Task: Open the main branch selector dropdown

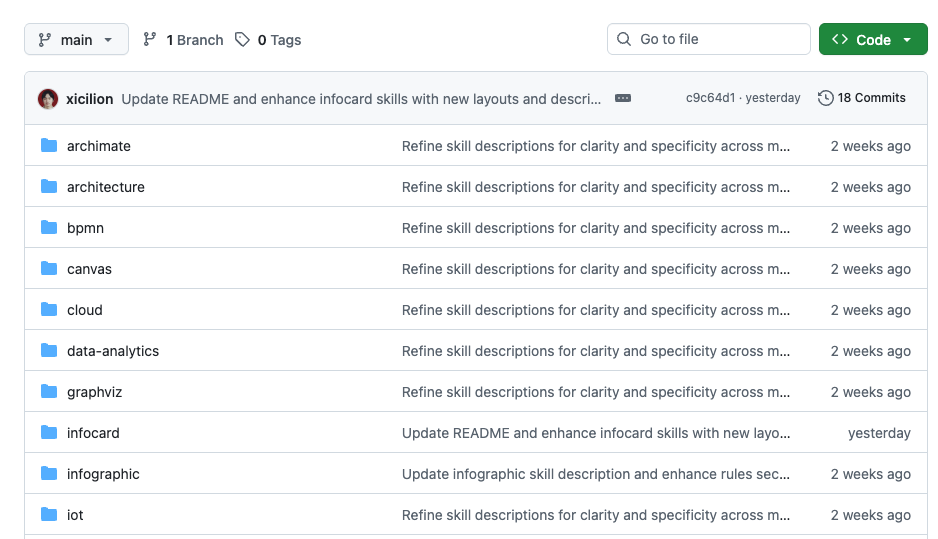Action: 77,39
